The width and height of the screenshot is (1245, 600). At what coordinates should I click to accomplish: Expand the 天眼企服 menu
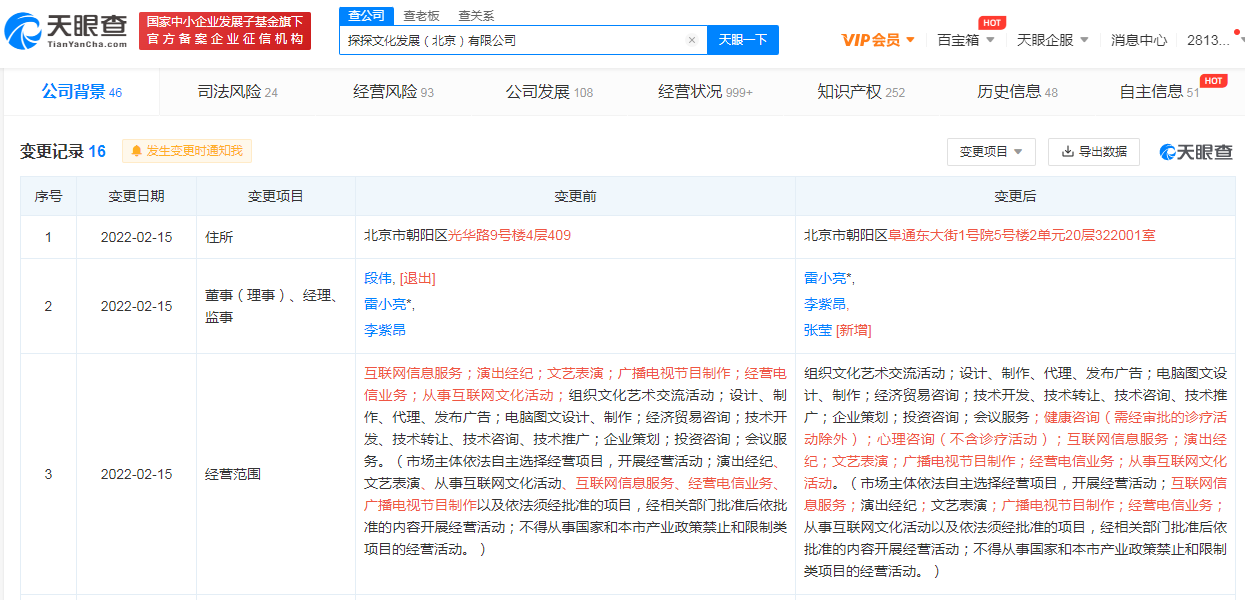coord(1052,40)
